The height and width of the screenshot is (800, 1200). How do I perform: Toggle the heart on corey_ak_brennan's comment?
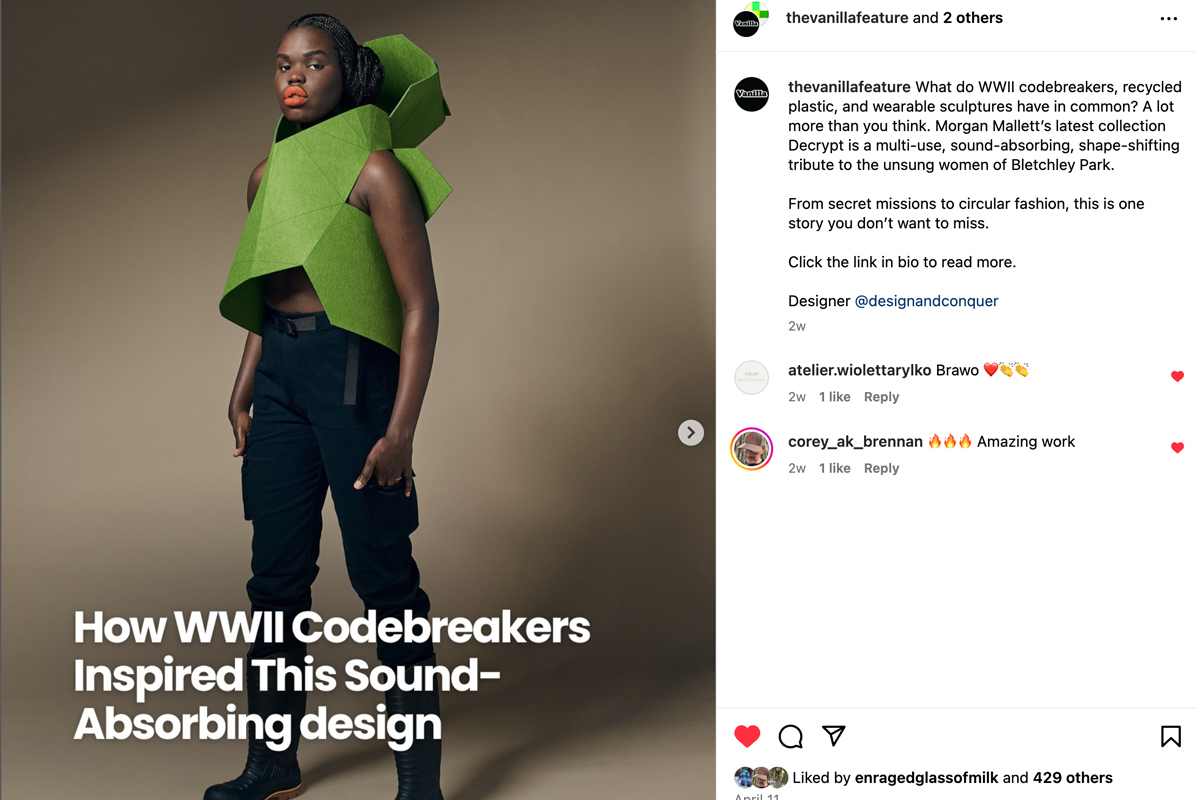click(1177, 447)
